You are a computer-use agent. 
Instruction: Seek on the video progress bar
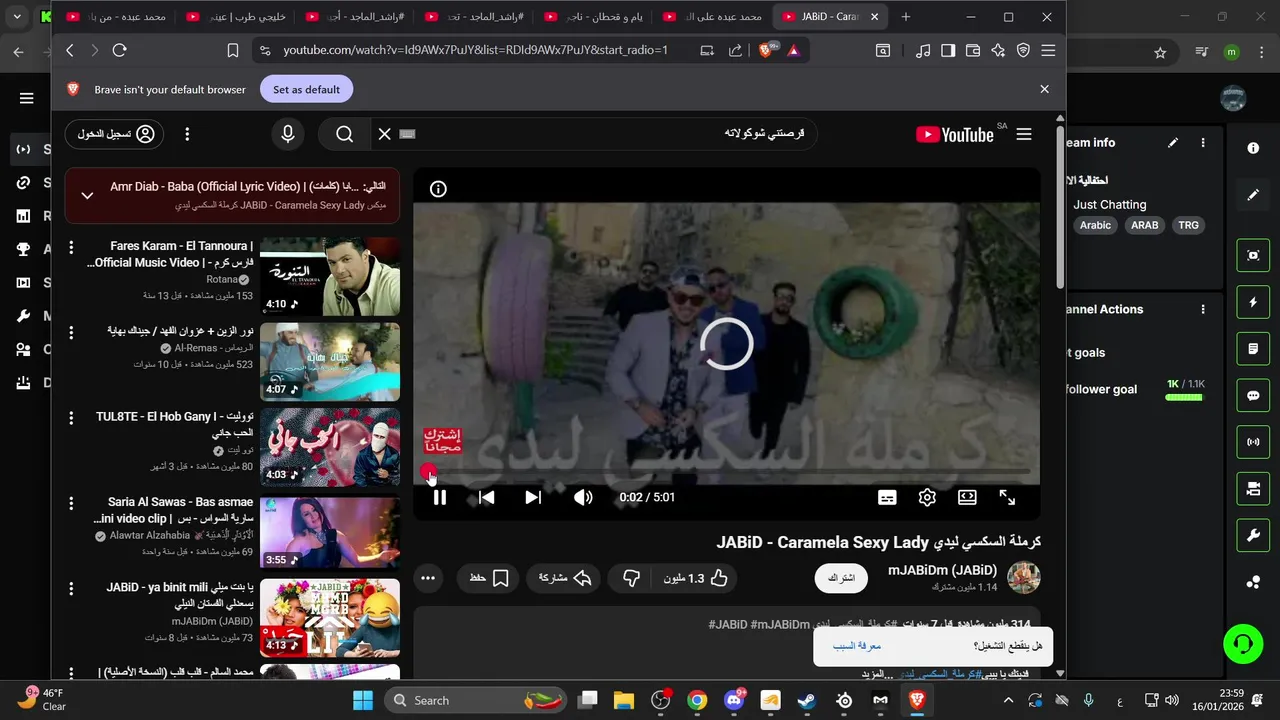(727, 471)
